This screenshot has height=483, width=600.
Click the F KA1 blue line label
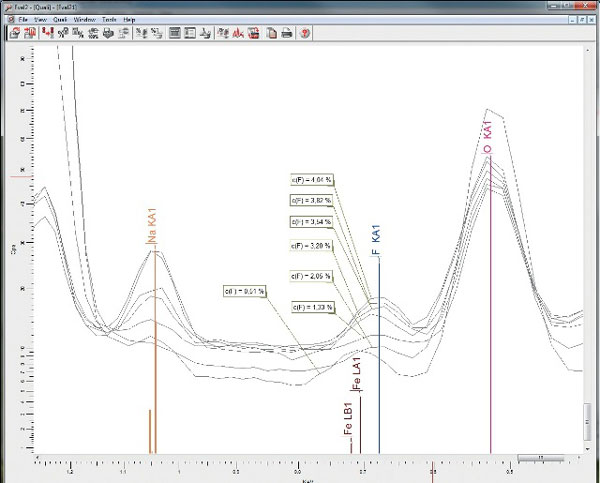point(377,241)
